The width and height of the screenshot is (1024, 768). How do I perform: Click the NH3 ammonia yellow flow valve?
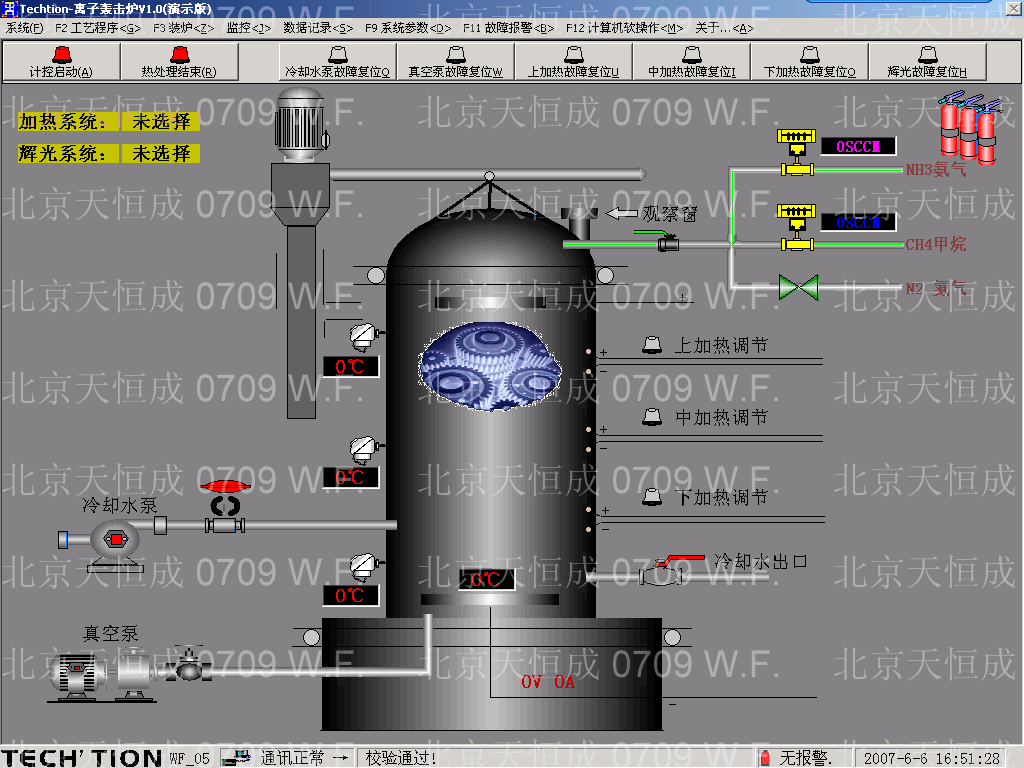797,152
